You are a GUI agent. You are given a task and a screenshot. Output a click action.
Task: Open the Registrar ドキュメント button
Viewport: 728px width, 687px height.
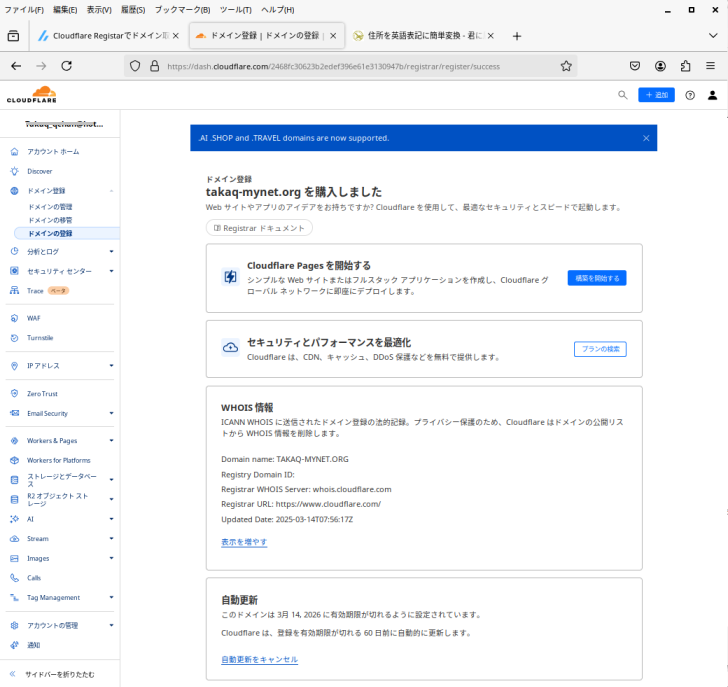(x=259, y=228)
